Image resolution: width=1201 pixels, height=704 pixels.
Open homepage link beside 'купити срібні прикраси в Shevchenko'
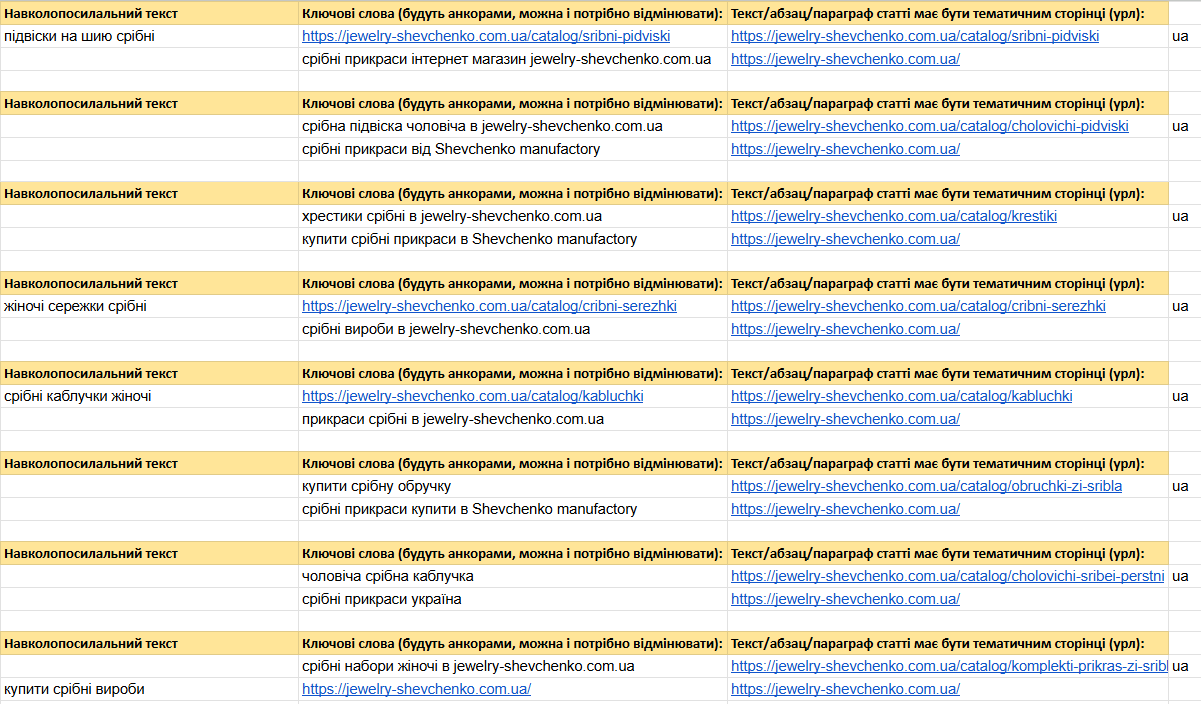pyautogui.click(x=845, y=239)
